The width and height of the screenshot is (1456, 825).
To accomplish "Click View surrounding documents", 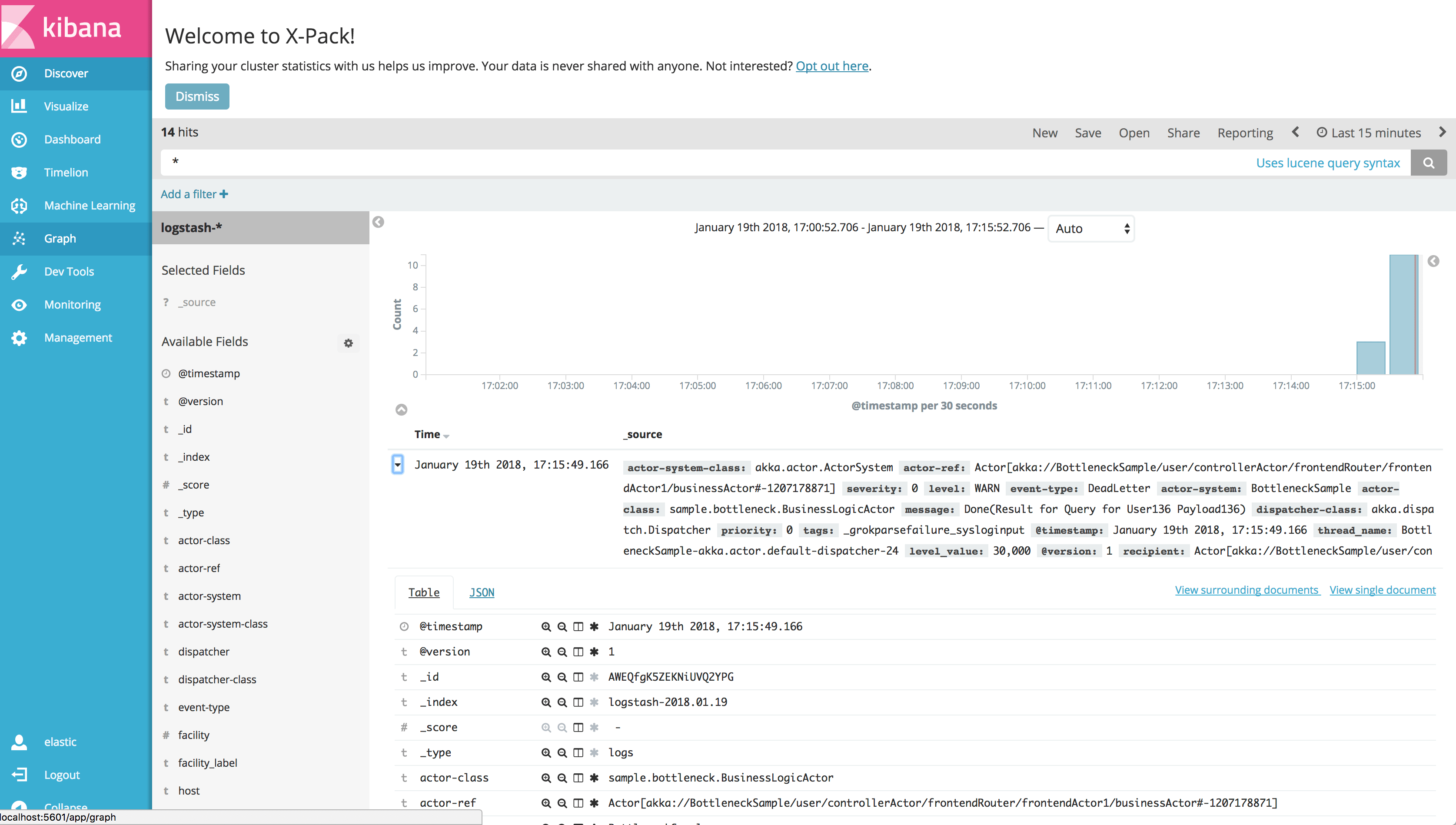I will pyautogui.click(x=1247, y=590).
